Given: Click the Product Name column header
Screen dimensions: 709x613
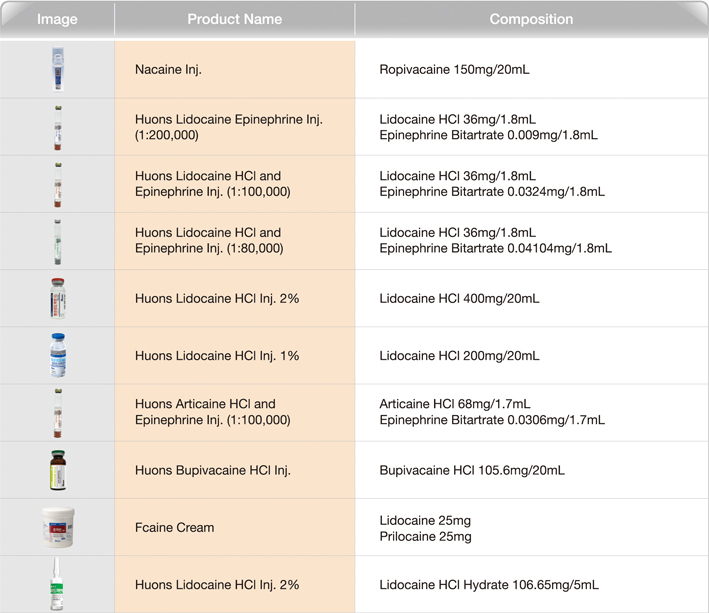Looking at the screenshot, I should pyautogui.click(x=234, y=19).
